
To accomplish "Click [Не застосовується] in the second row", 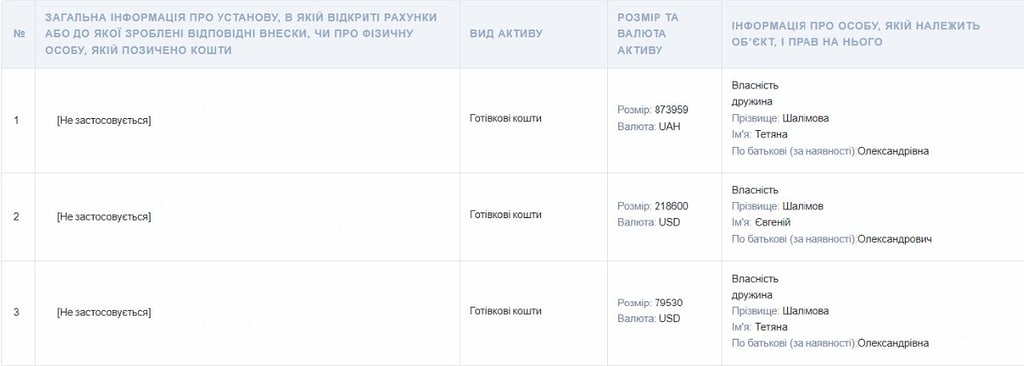I will (104, 216).
